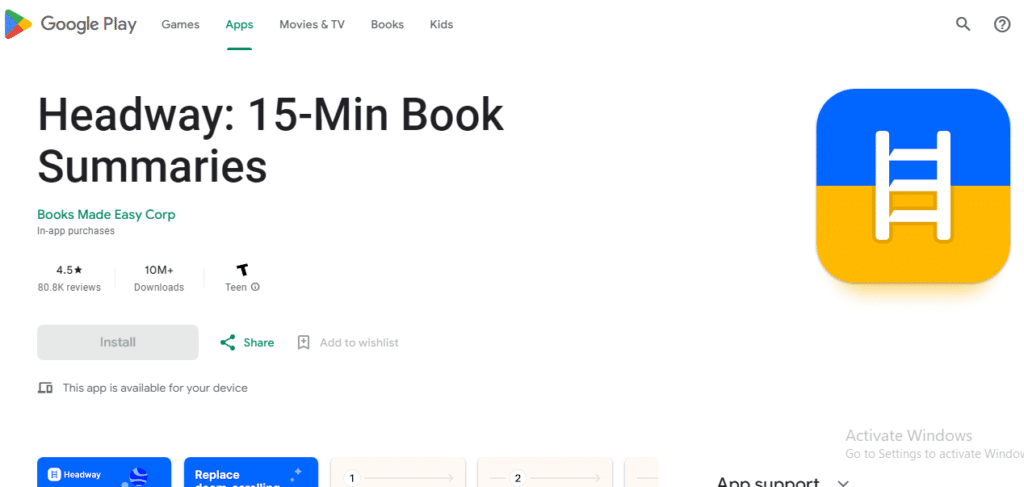The image size is (1024, 487).
Task: Click the Headway: 15-Min Book Summaries title
Action: [x=270, y=140]
